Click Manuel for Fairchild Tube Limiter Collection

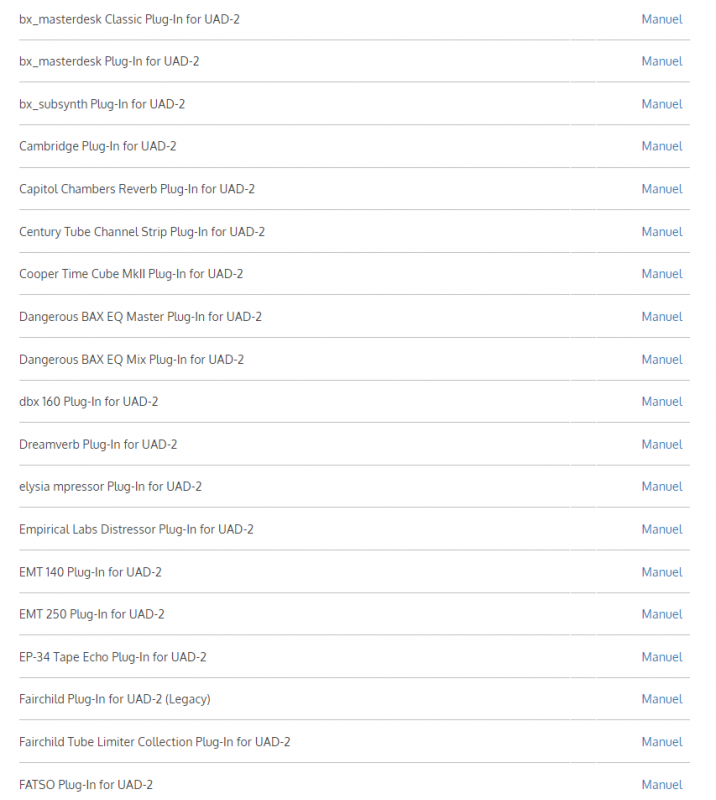(662, 742)
